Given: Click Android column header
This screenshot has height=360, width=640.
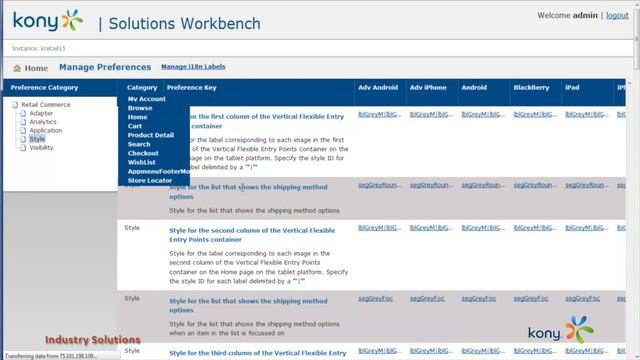Looking at the screenshot, I should (x=474, y=87).
